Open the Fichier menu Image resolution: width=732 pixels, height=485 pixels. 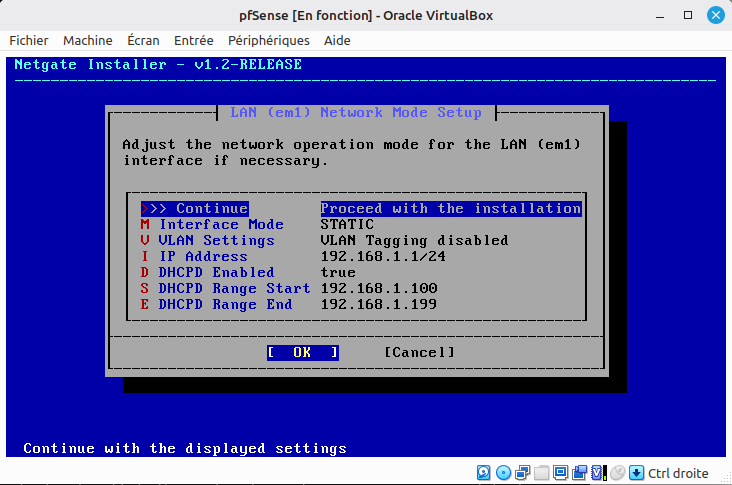click(x=29, y=41)
